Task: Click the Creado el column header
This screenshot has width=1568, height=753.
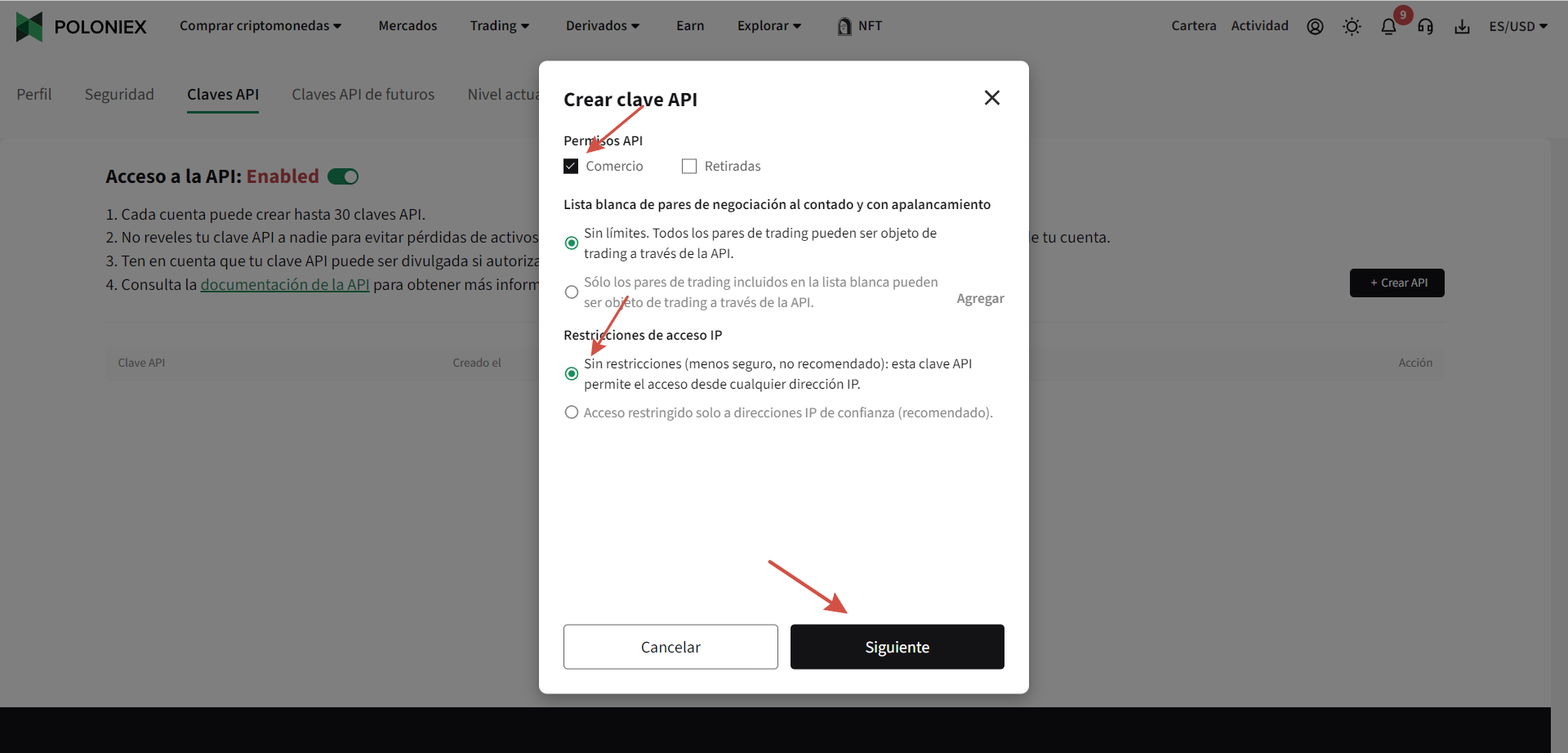Action: pyautogui.click(x=477, y=363)
